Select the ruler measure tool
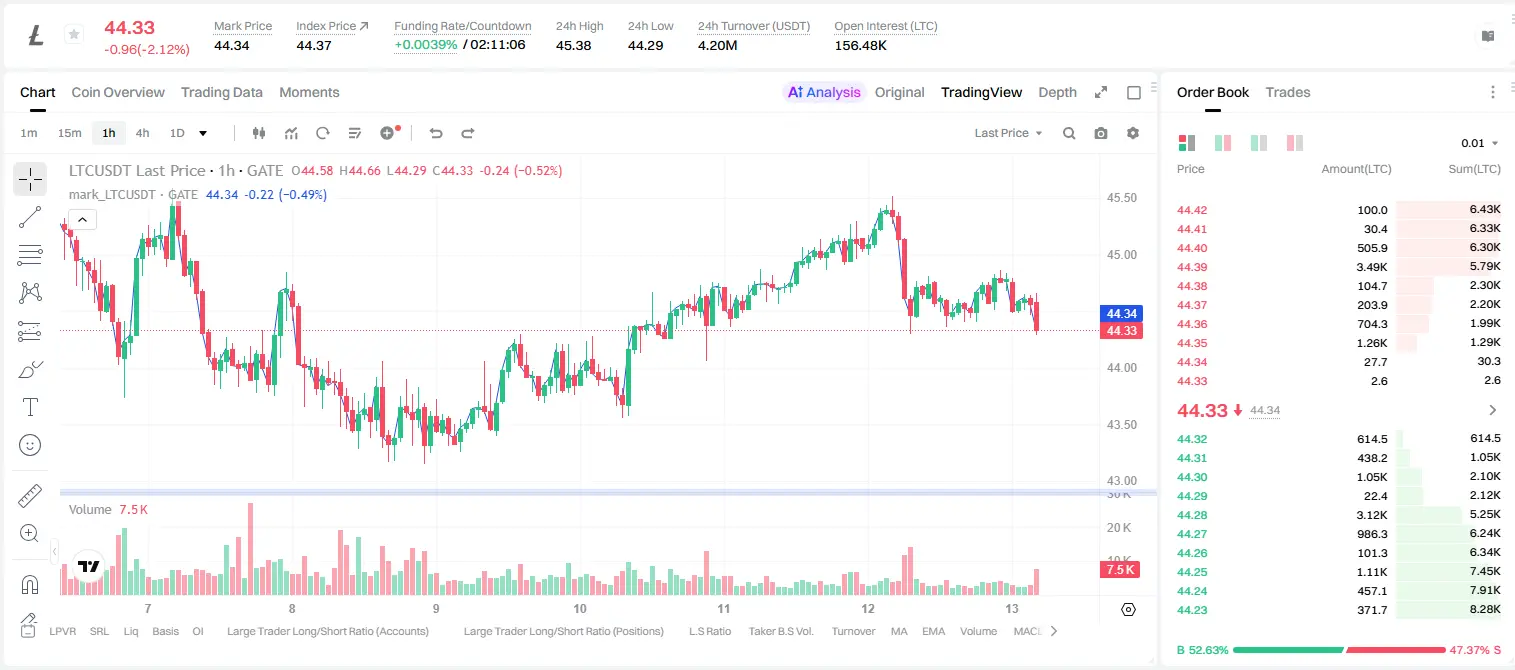This screenshot has width=1515, height=670. [x=30, y=496]
